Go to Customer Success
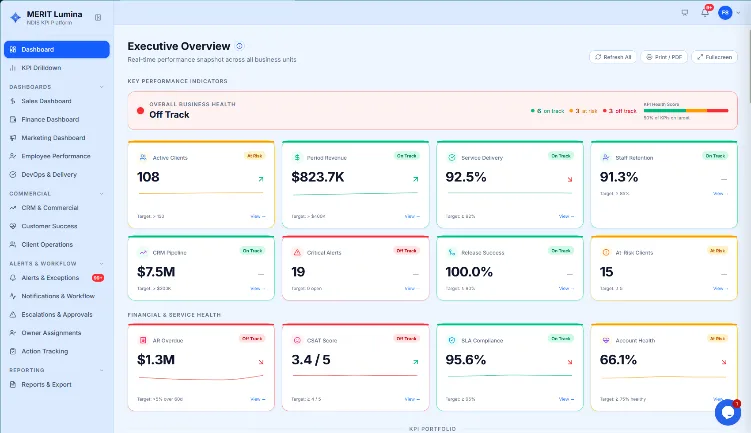The width and height of the screenshot is (751, 433). (x=57, y=226)
